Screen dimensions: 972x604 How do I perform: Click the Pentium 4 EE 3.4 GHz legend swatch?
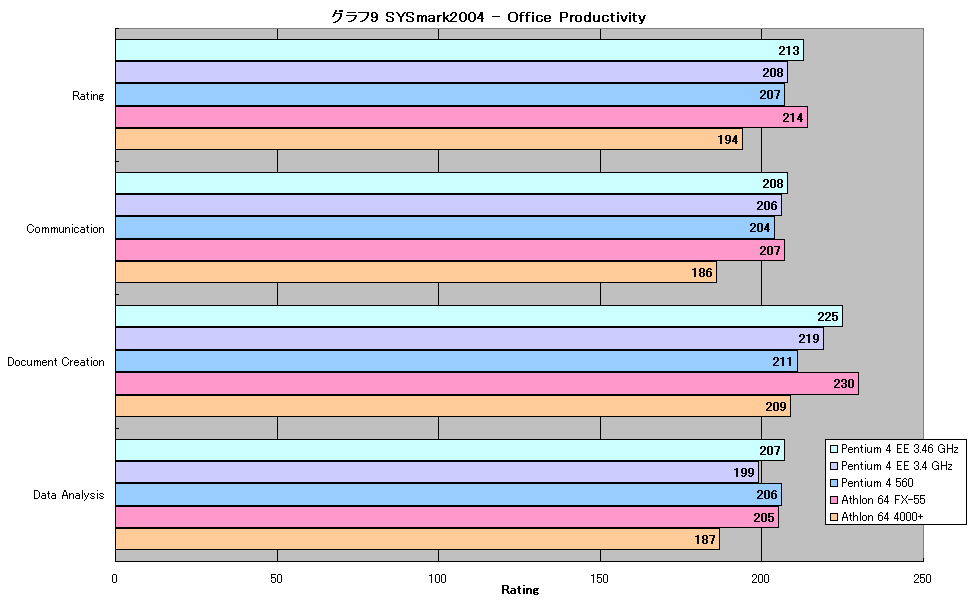(834, 466)
